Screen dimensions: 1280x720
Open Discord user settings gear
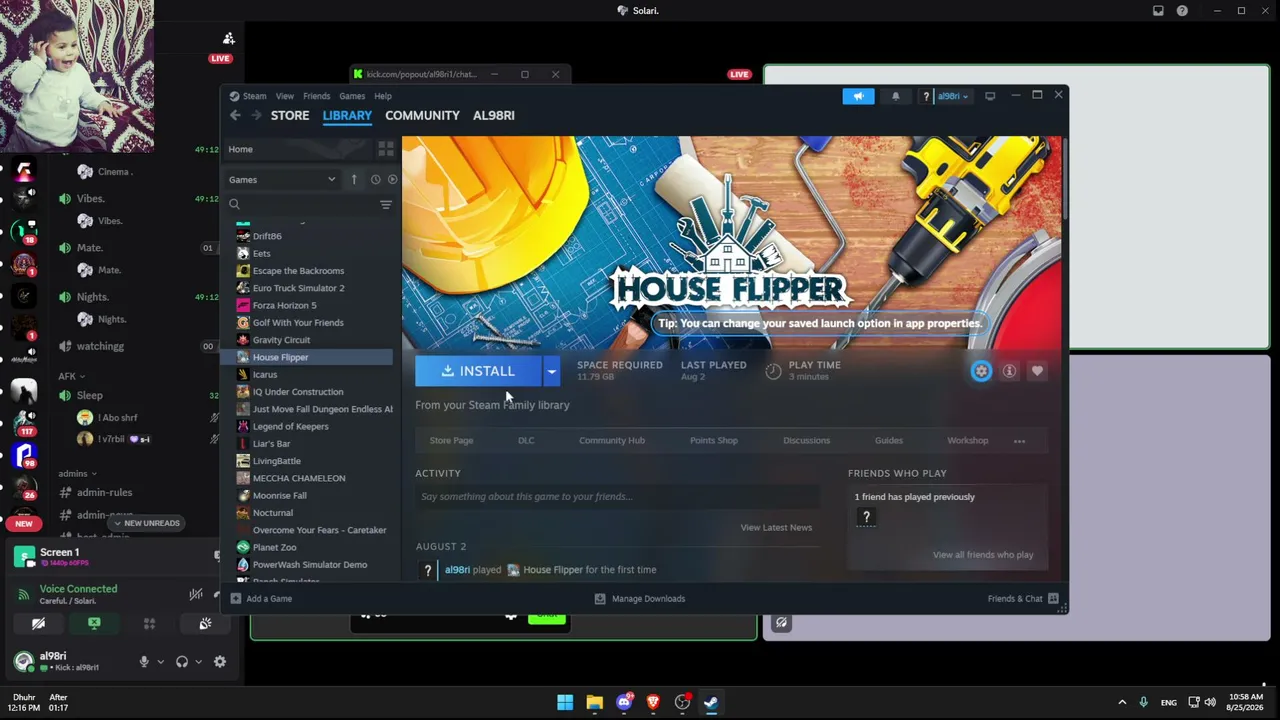pos(220,662)
